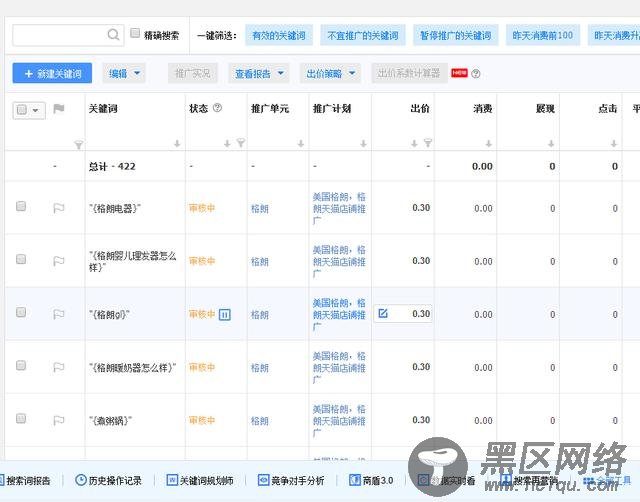Image resolution: width=640 pixels, height=502 pixels.
Task: Click the 关键词 column header label
Action: coord(103,109)
